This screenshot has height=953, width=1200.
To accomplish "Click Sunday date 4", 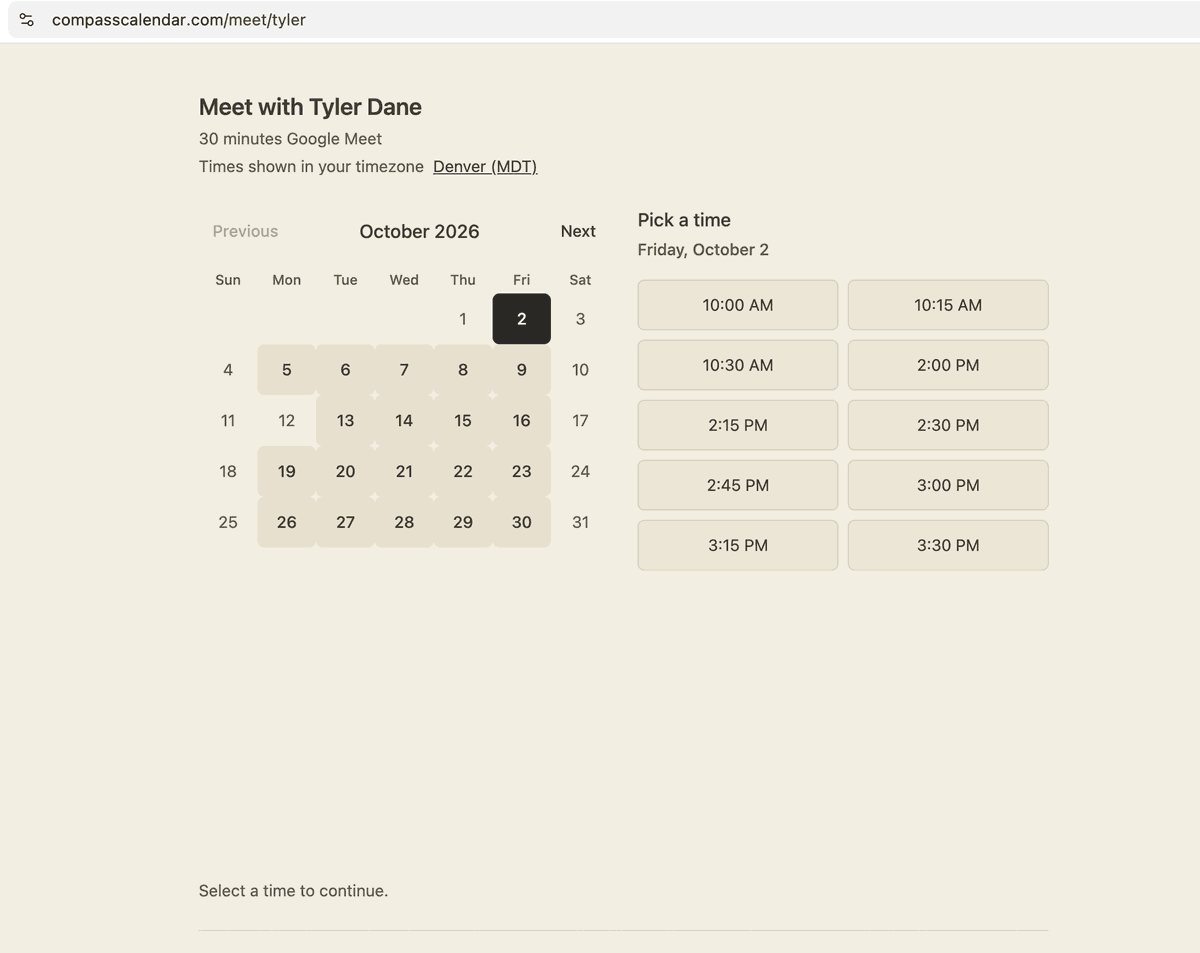I will pyautogui.click(x=228, y=370).
